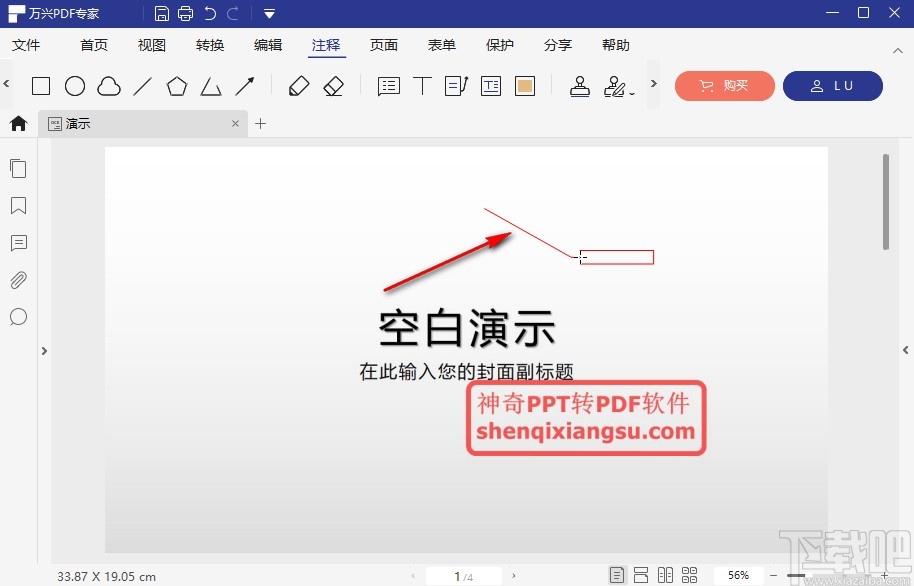Screen dimensions: 914x586
Task: Activate the eraser tool
Action: 334,86
